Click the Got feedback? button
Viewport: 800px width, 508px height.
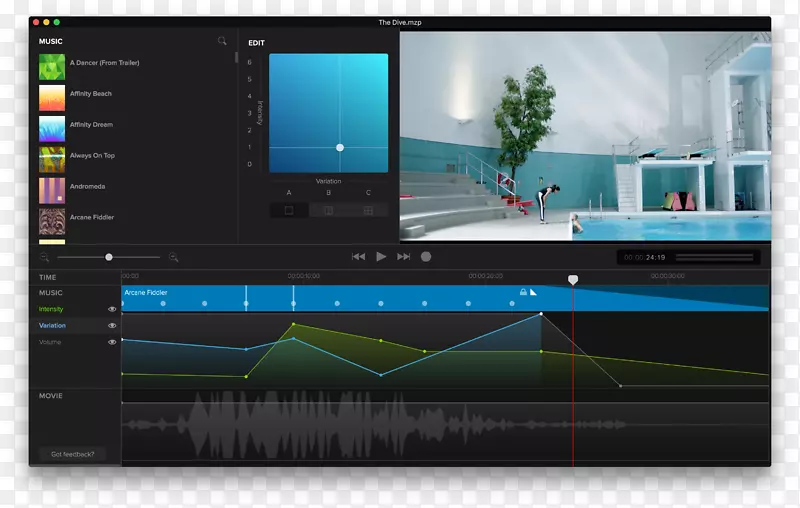click(73, 454)
